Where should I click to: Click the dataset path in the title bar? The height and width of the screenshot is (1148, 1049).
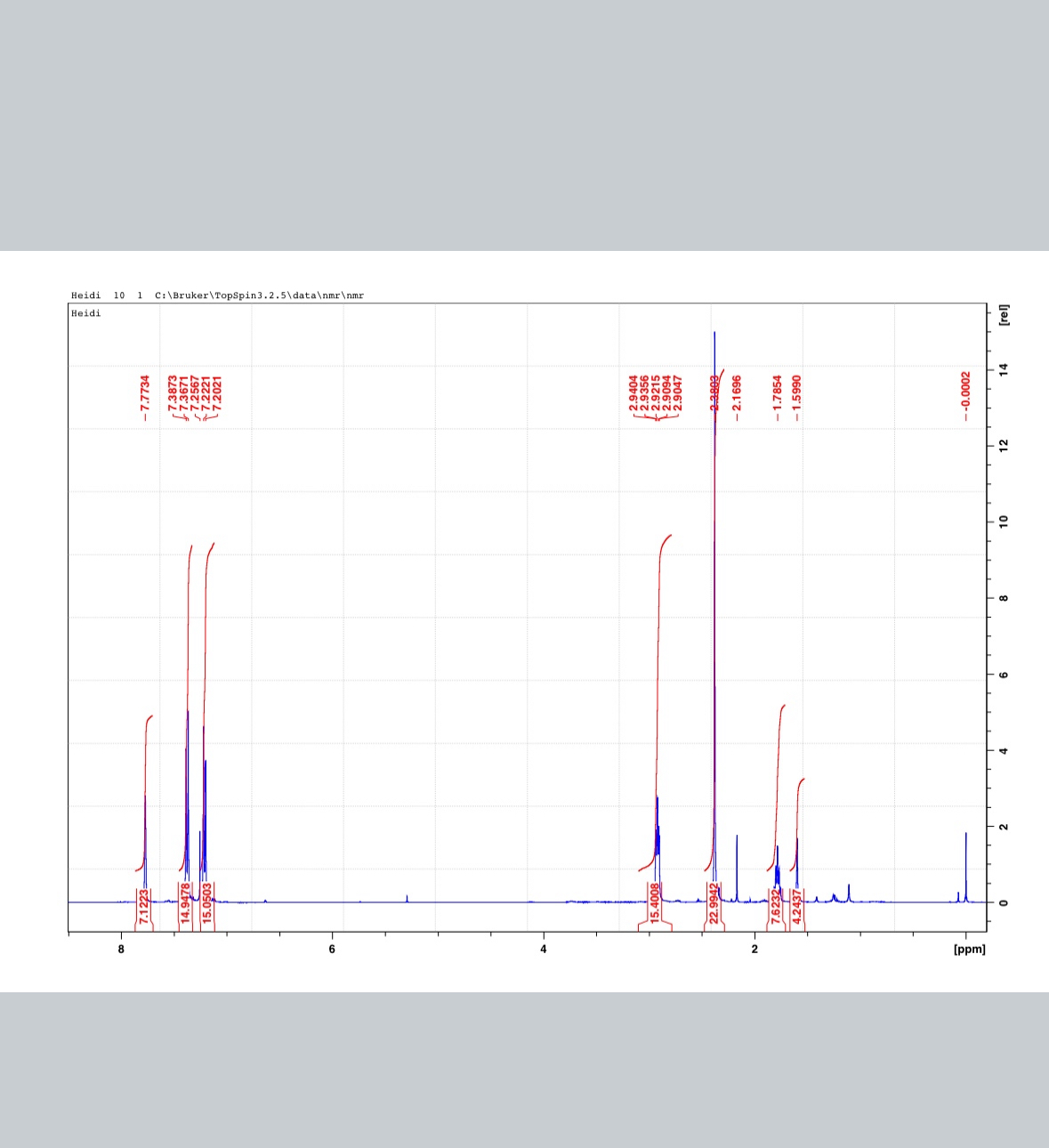click(258, 295)
